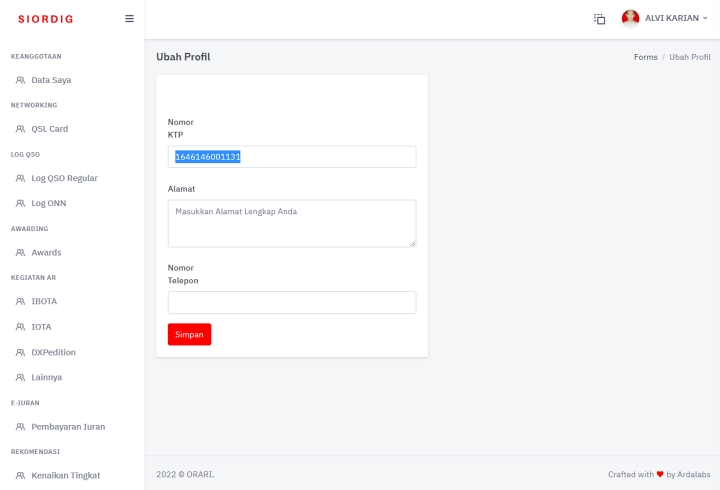Open IOTA menu item
720x490 pixels.
click(41, 327)
